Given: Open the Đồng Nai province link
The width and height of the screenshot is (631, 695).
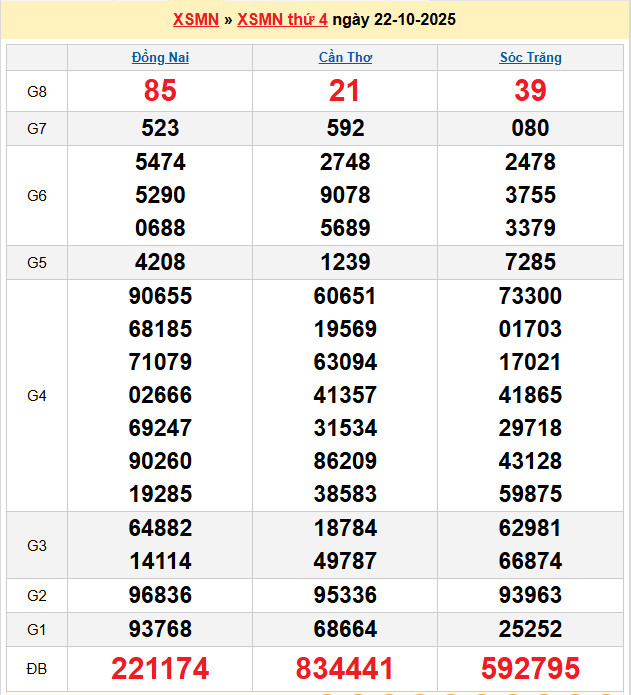Looking at the screenshot, I should point(160,58).
